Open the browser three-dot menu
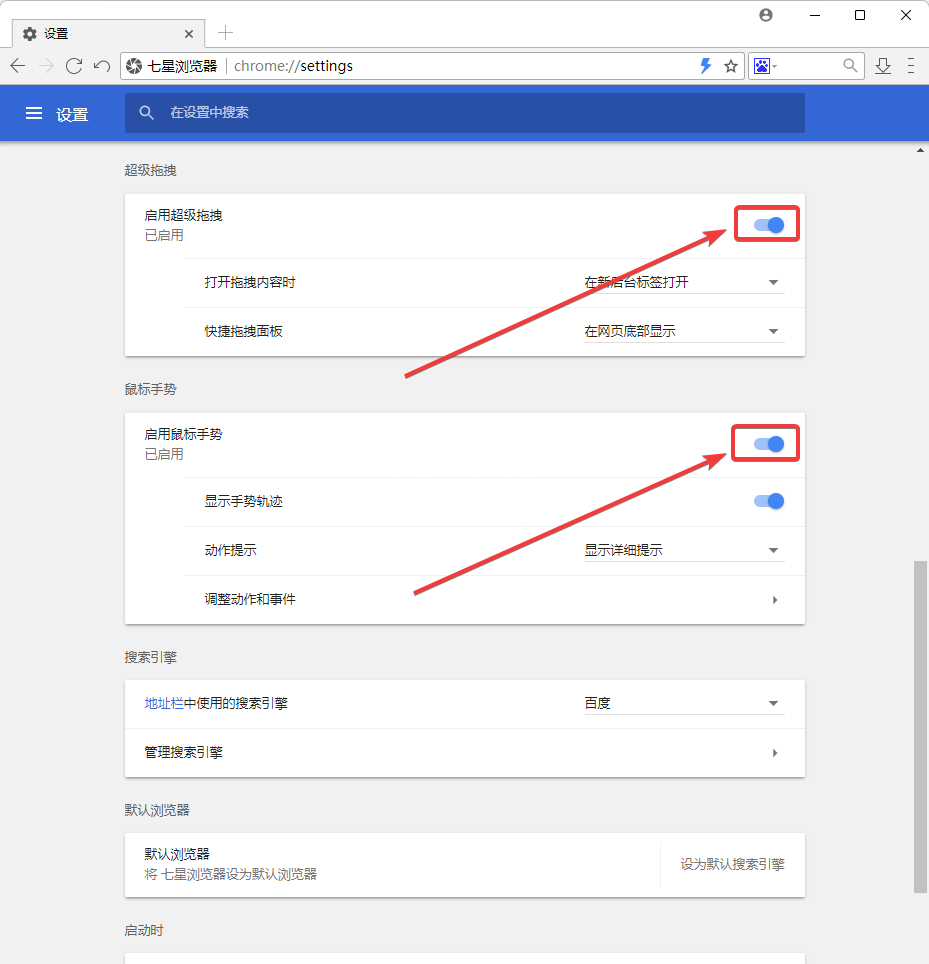 (911, 66)
